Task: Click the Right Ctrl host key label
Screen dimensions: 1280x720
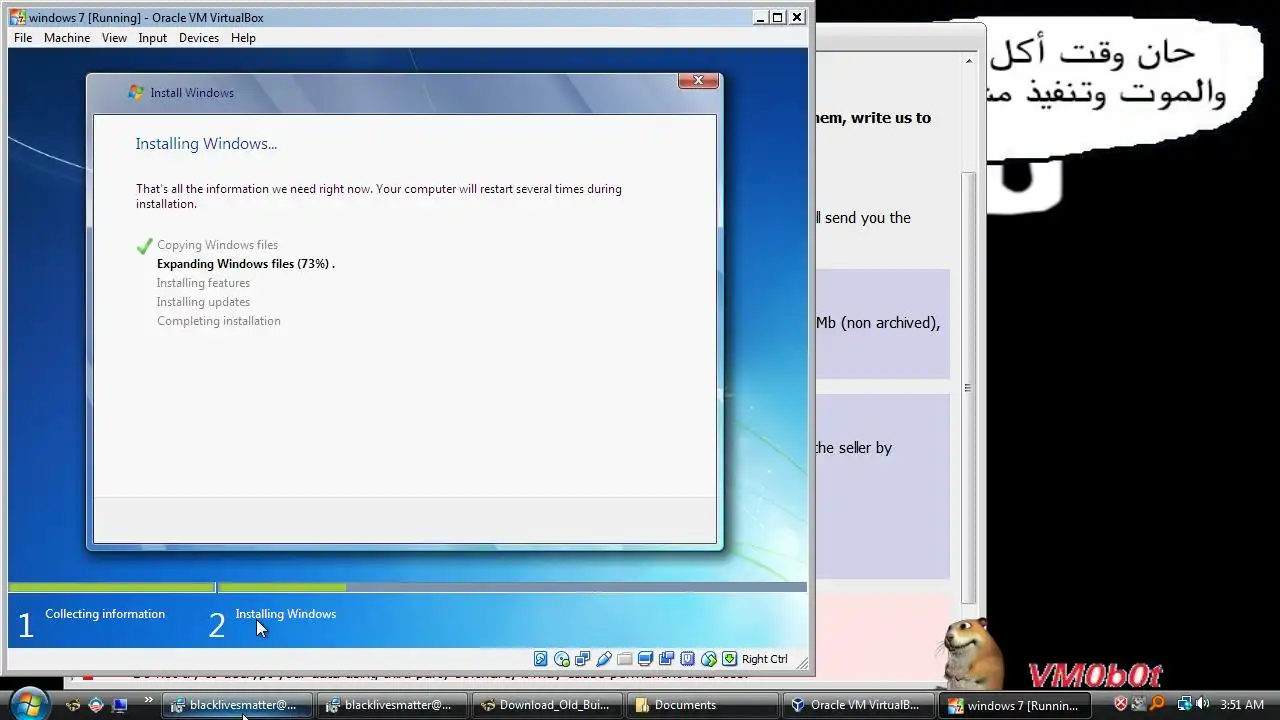Action: [765, 659]
